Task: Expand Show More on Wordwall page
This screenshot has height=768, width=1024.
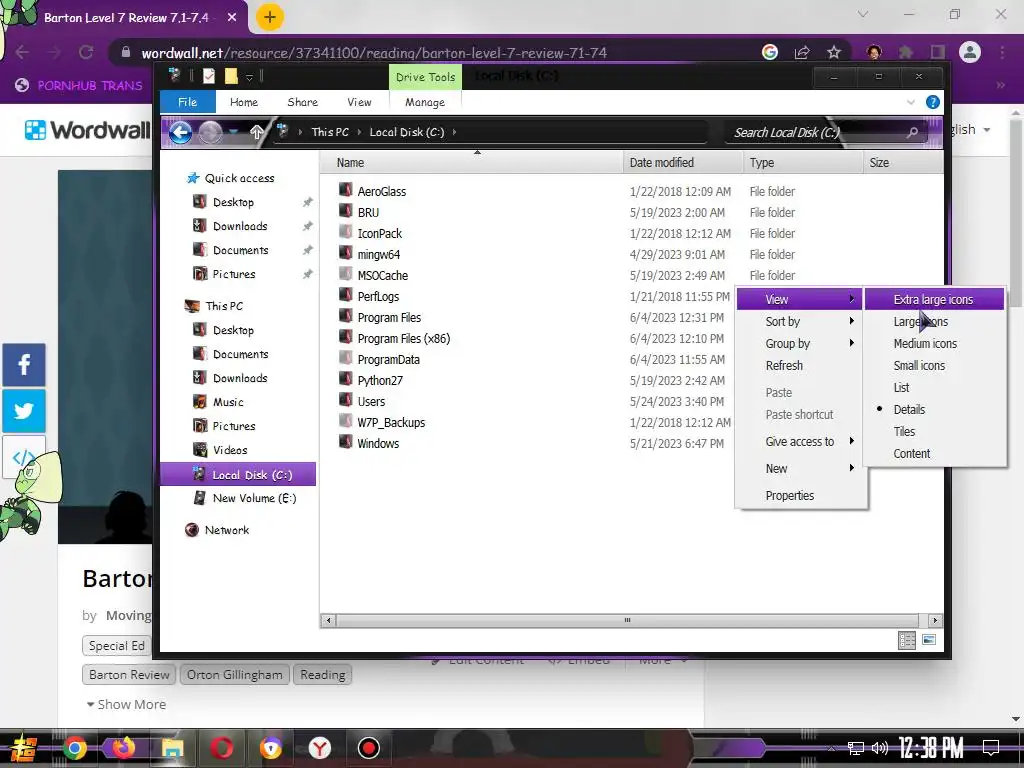Action: tap(126, 705)
